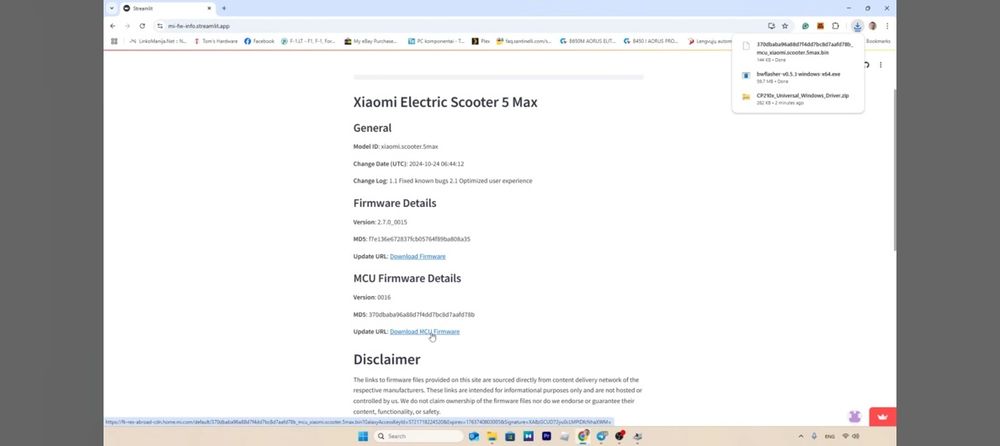Show hidden system tray icons chevron
This screenshot has width=1000, height=446.
tap(801, 436)
